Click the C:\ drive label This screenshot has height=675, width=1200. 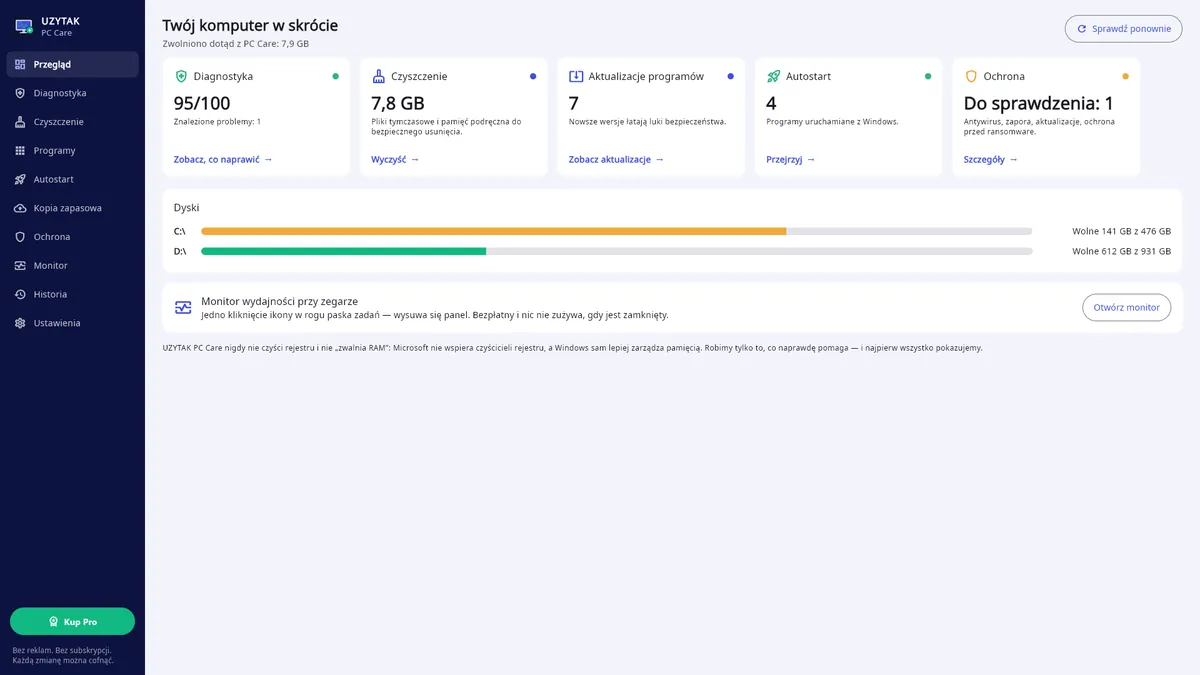(x=180, y=231)
